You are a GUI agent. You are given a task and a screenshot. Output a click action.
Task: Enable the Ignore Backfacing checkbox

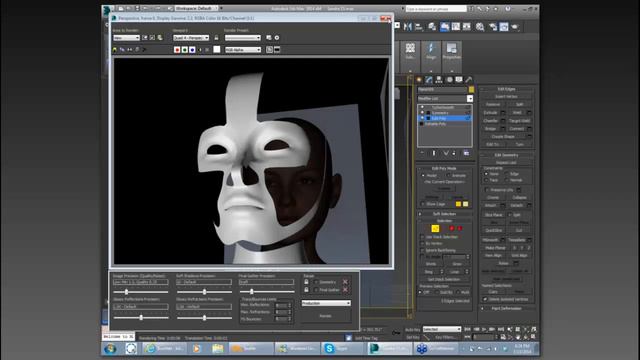click(422, 250)
